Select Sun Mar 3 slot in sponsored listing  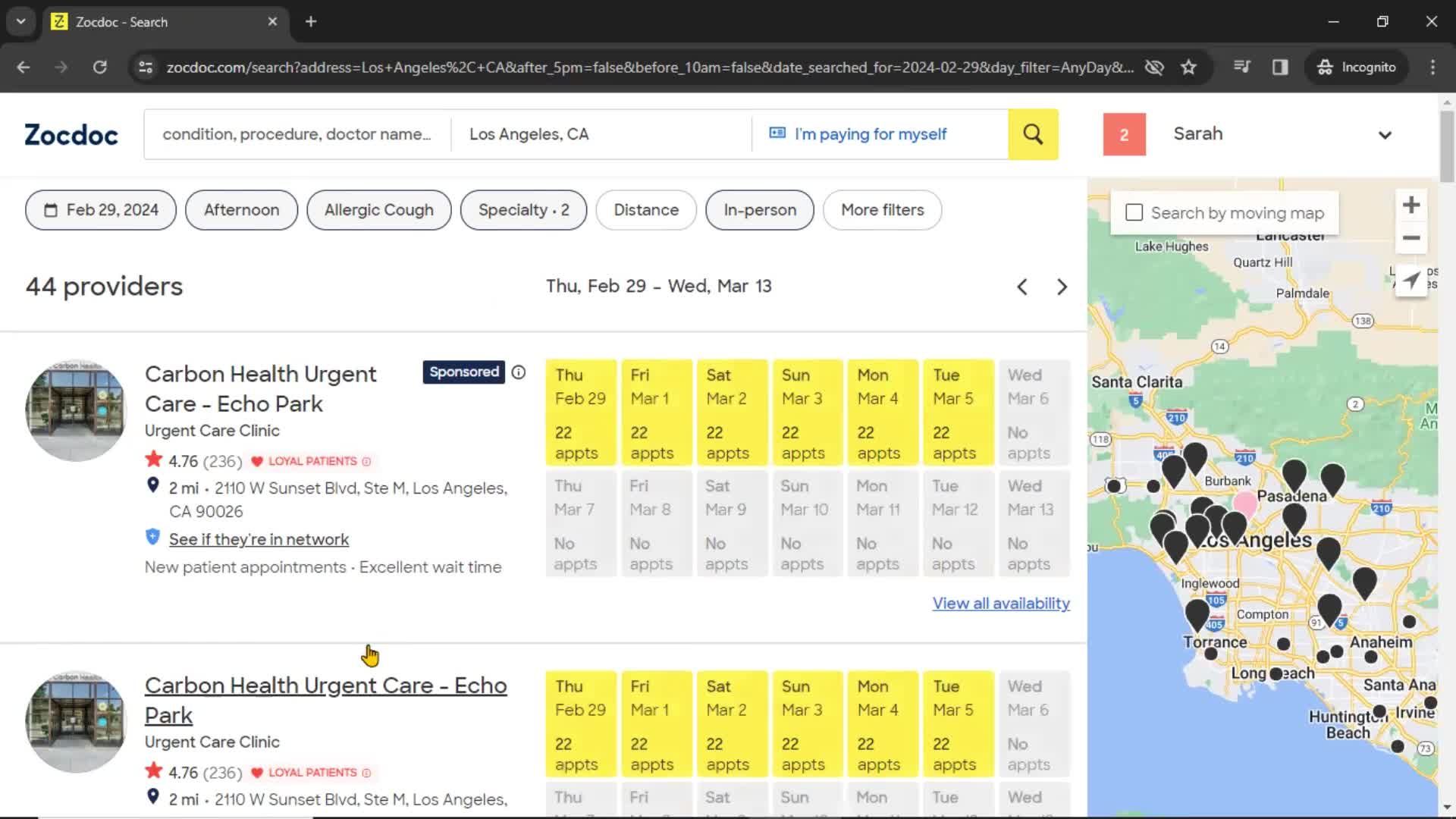click(808, 413)
